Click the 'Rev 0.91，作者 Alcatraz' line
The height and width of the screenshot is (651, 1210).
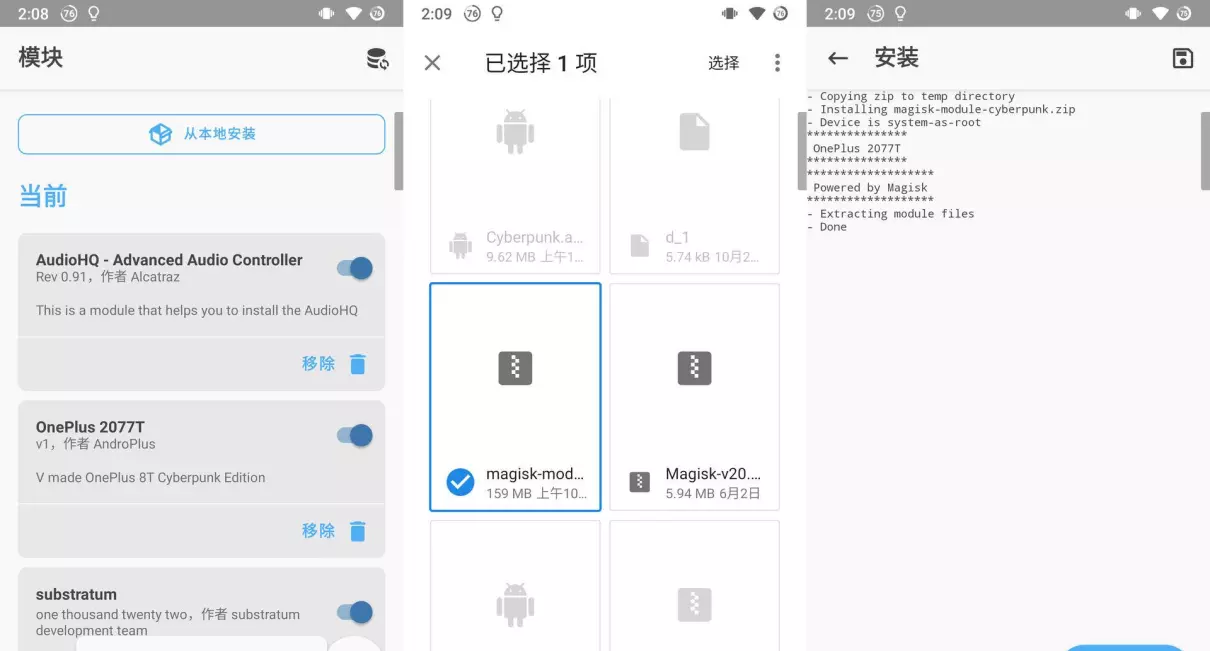pyautogui.click(x=108, y=277)
